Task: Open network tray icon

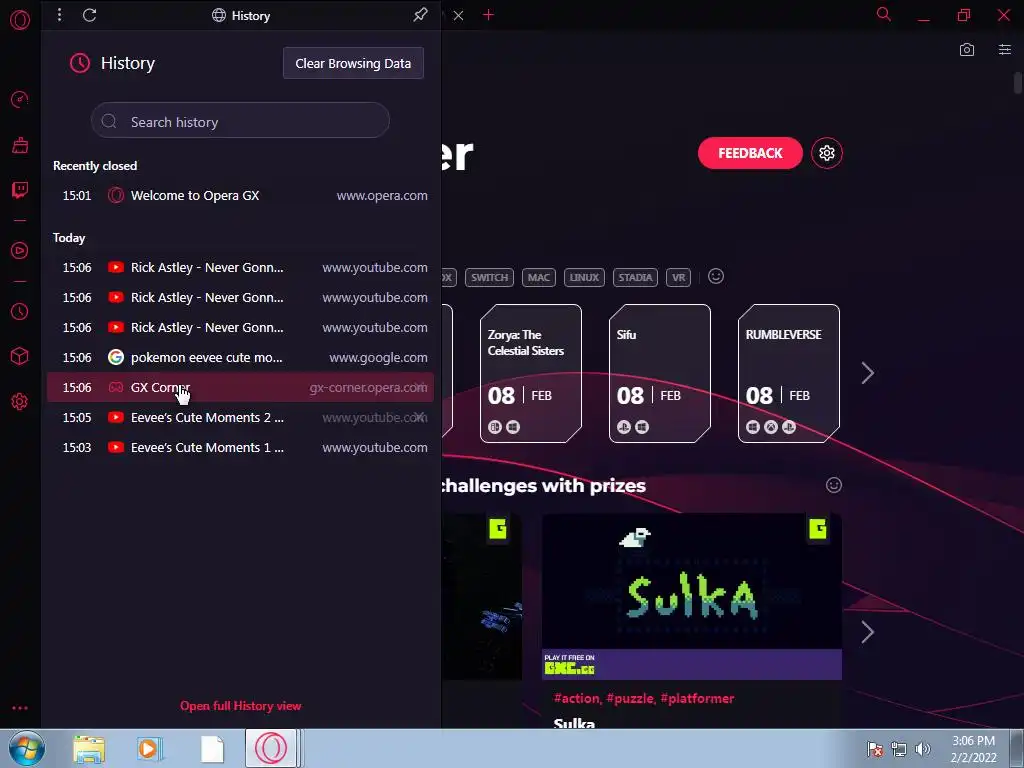Action: click(899, 749)
